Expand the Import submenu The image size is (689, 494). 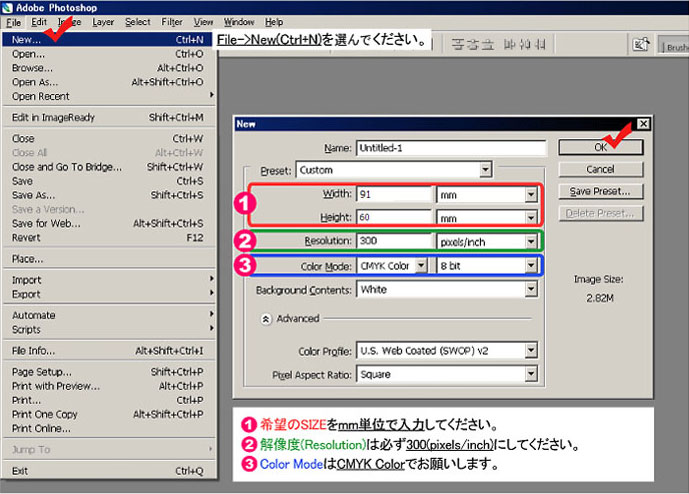[x=108, y=280]
